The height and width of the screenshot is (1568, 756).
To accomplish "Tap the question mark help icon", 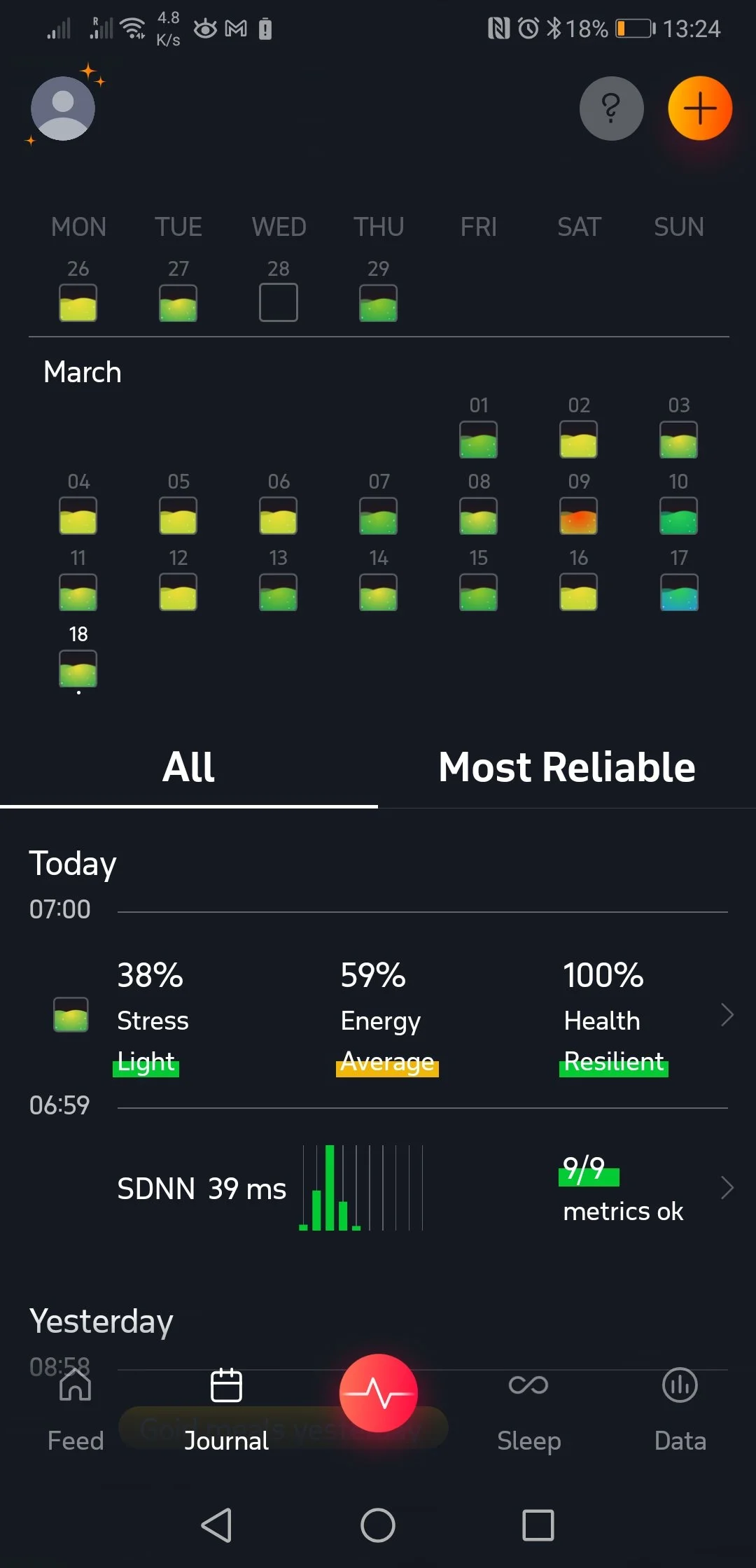I will (611, 108).
